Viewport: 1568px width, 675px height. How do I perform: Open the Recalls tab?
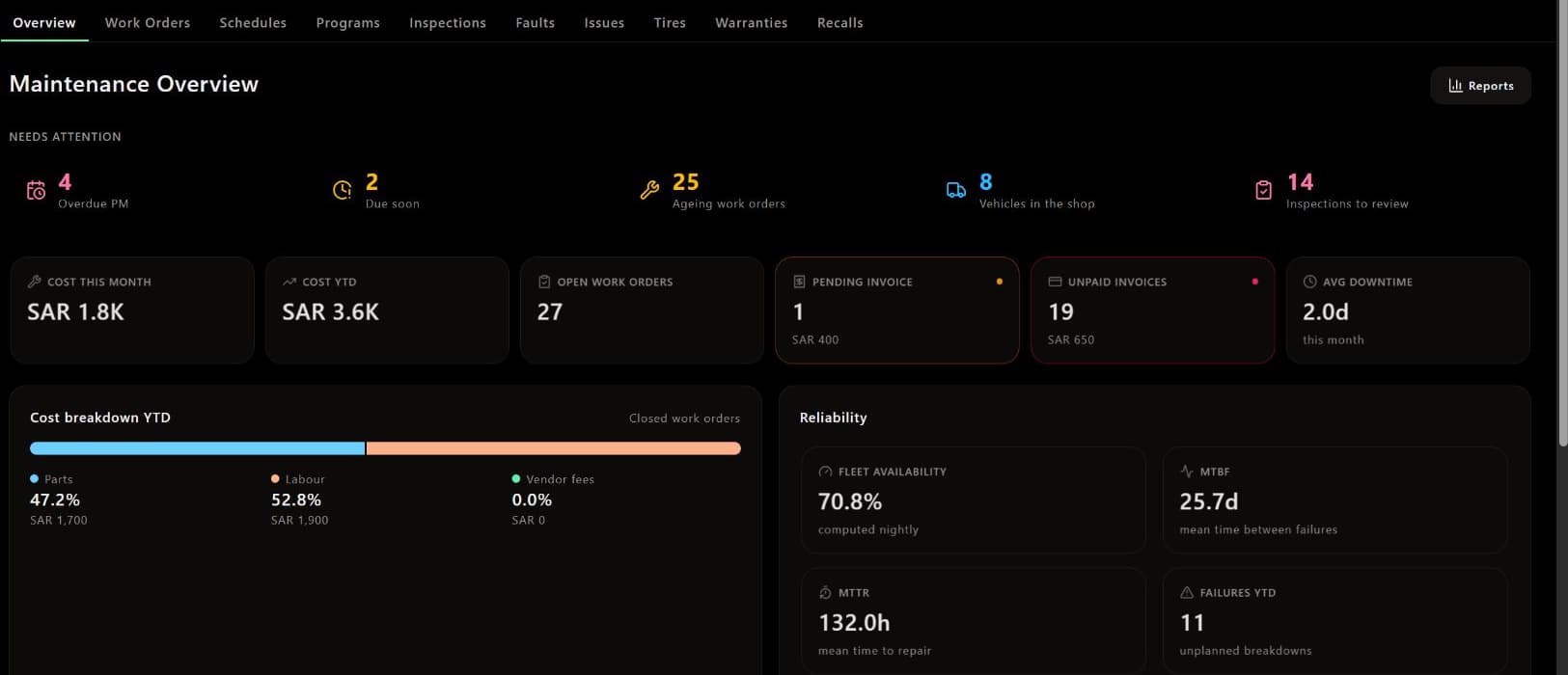coord(840,22)
